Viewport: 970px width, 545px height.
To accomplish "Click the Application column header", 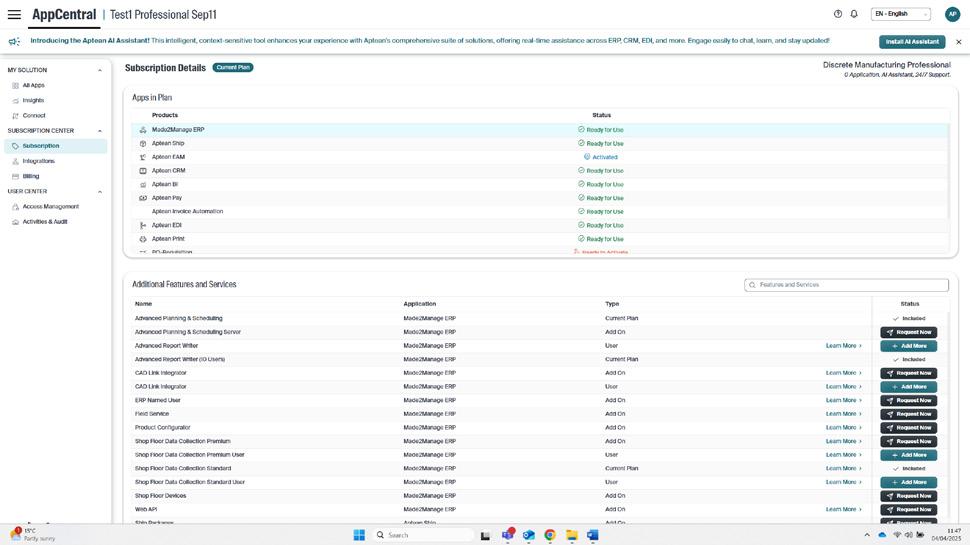I will tap(420, 304).
